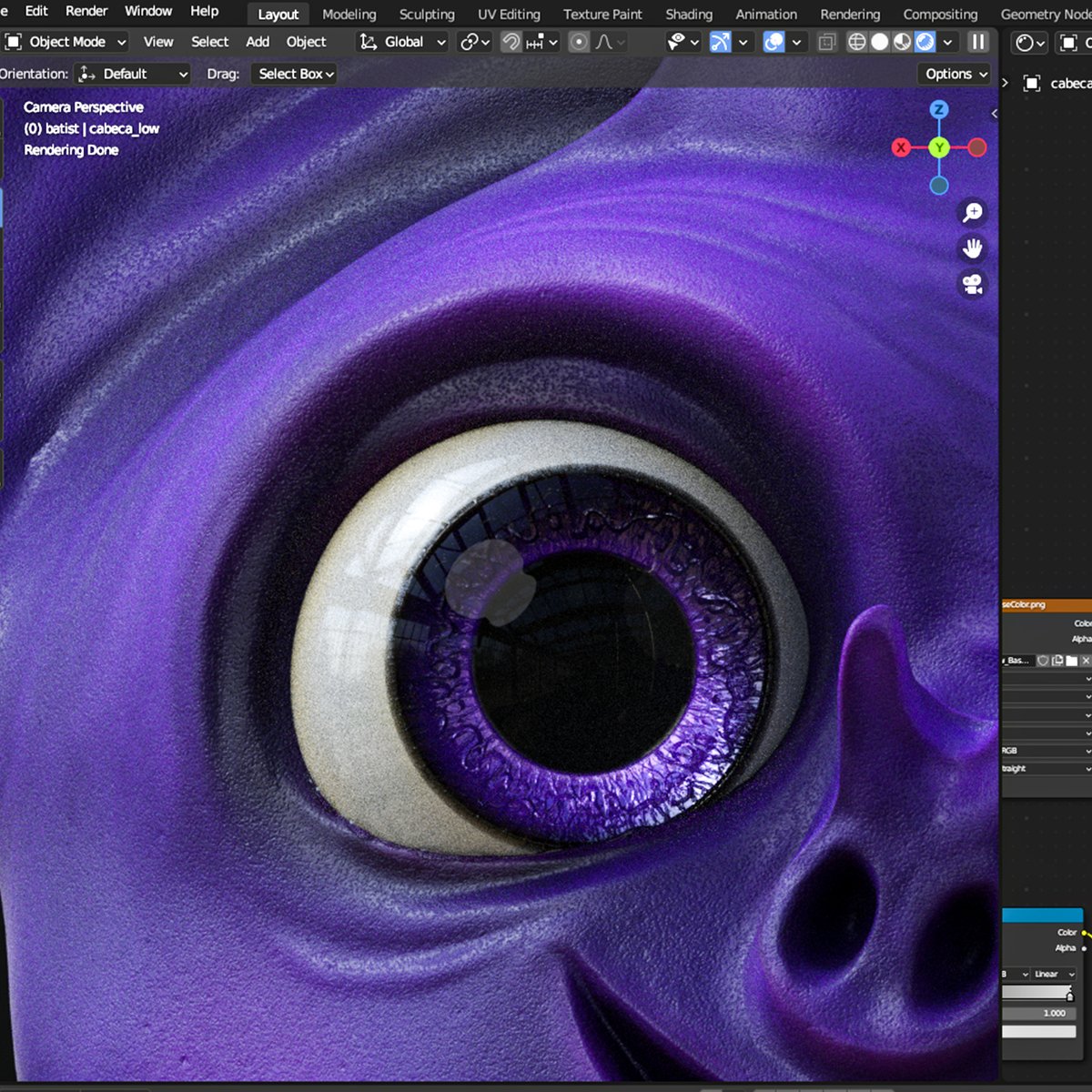The width and height of the screenshot is (1092, 1092).
Task: Open the proportional editing falloff menu
Action: (x=610, y=42)
